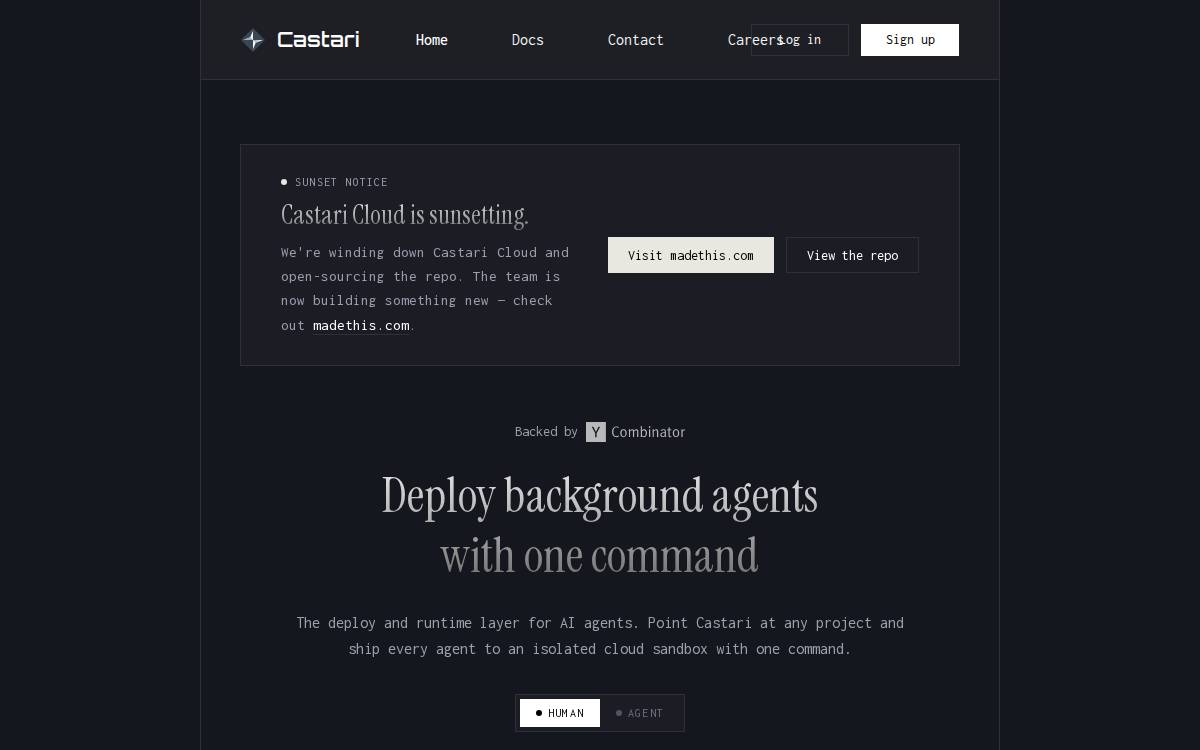Open the Contact nav item

click(636, 40)
